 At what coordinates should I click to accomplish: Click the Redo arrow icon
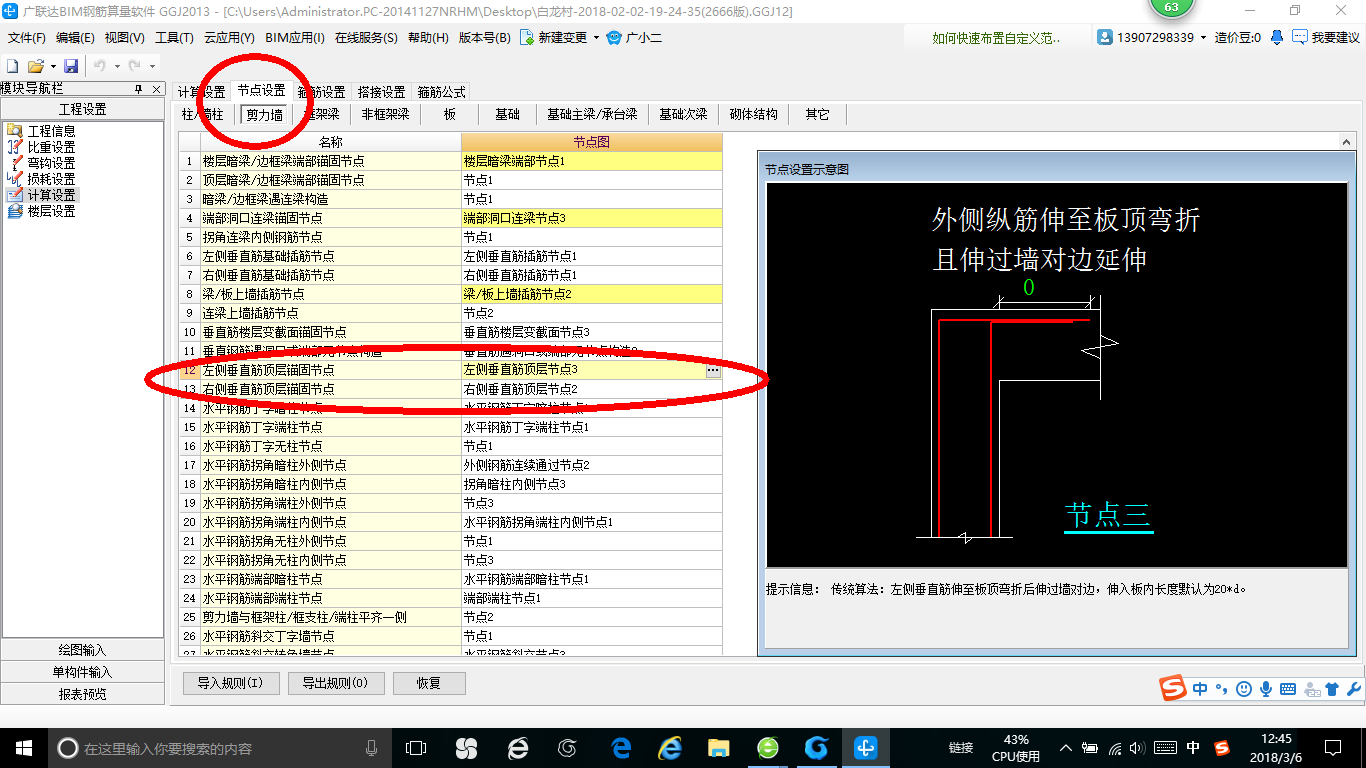coord(135,66)
